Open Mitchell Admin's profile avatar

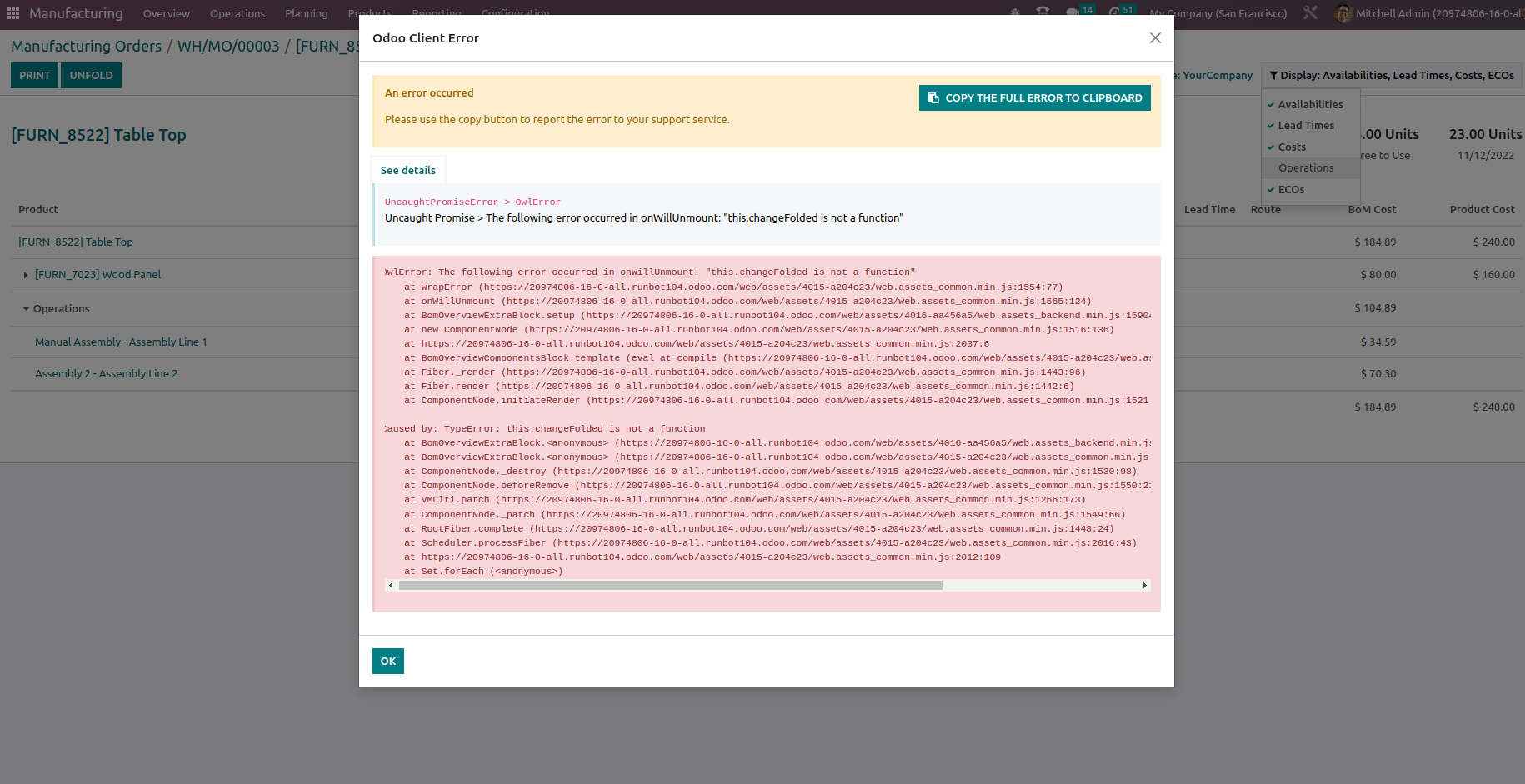[1342, 13]
